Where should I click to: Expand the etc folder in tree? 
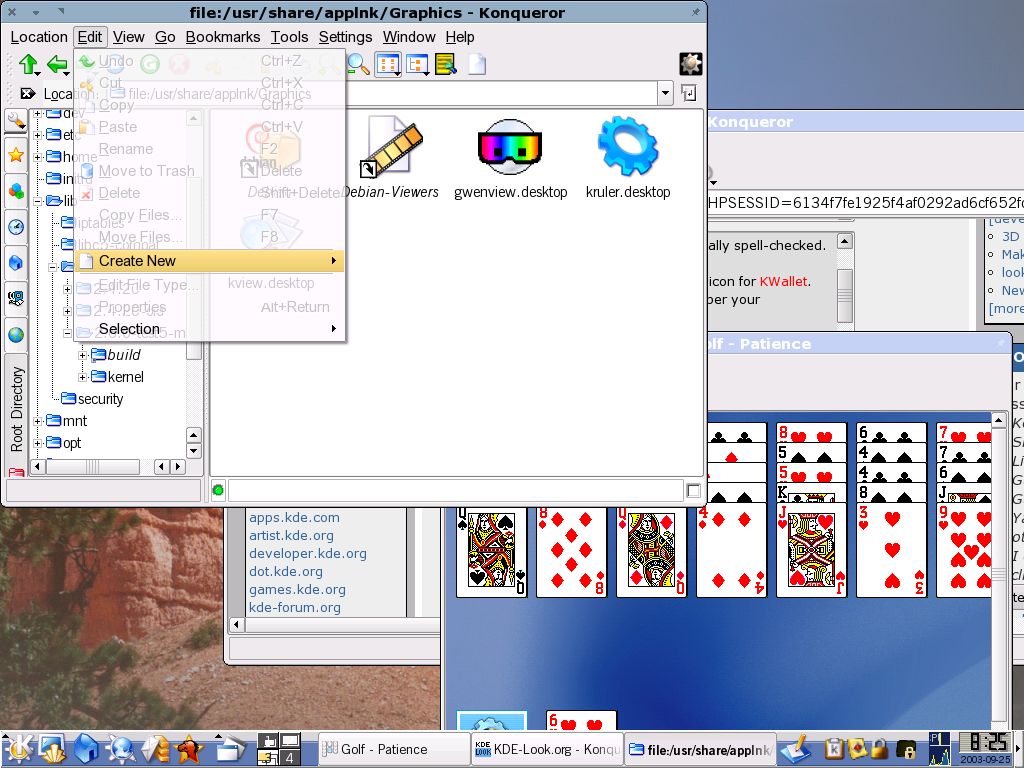pos(38,135)
